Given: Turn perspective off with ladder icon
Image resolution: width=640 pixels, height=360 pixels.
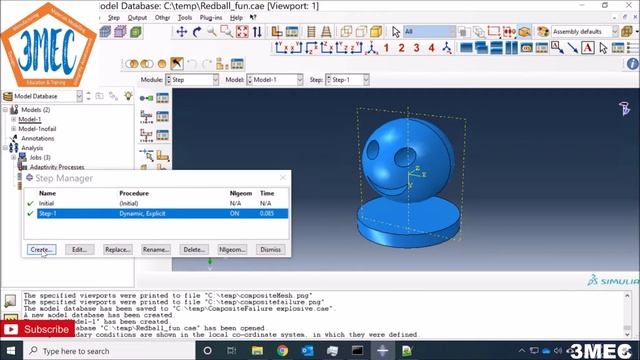Looking at the screenshot, I should tap(311, 32).
